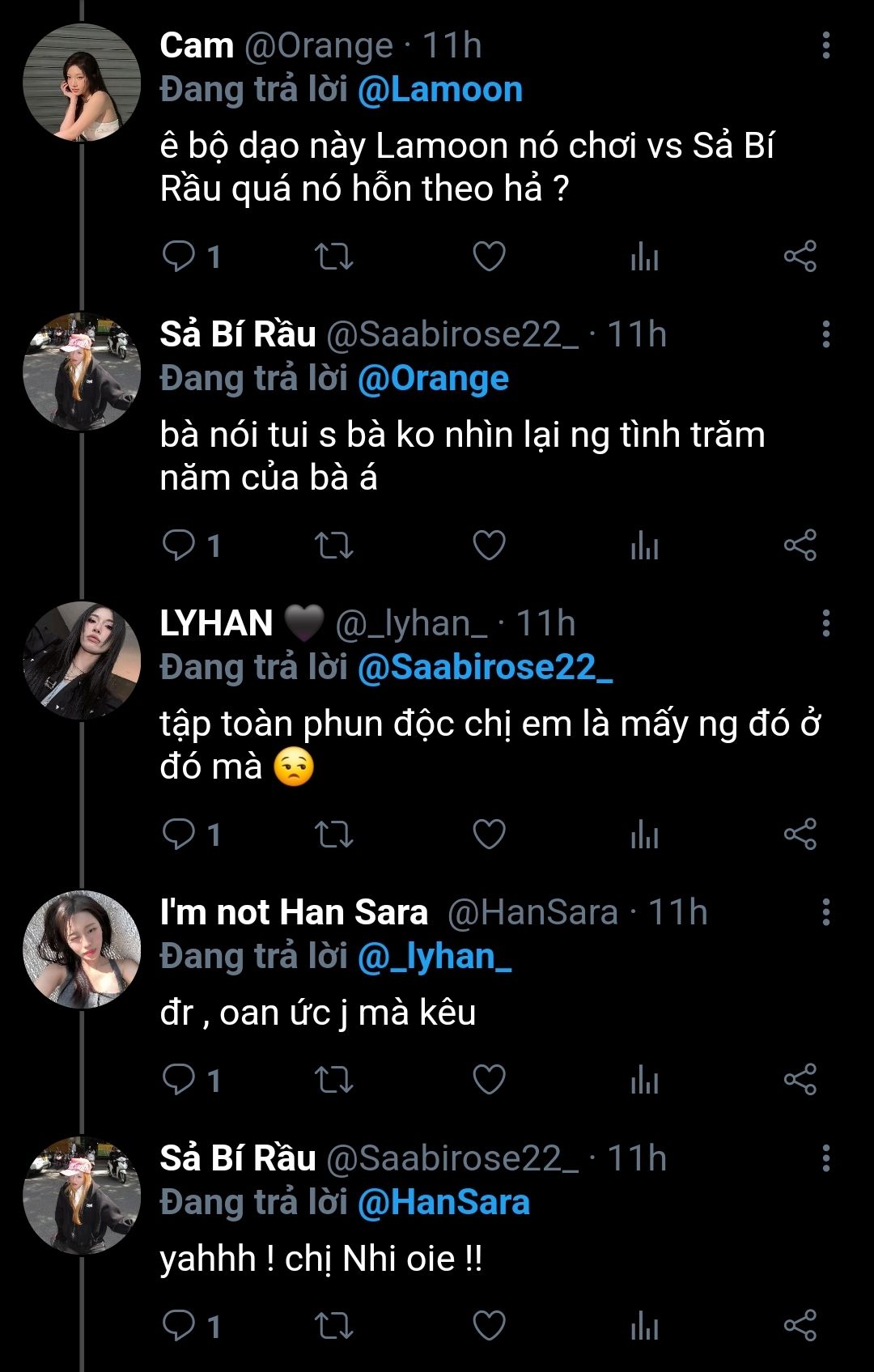The height and width of the screenshot is (1372, 874).
Task: Open the @_lyhan_ mention link
Action: (x=434, y=957)
